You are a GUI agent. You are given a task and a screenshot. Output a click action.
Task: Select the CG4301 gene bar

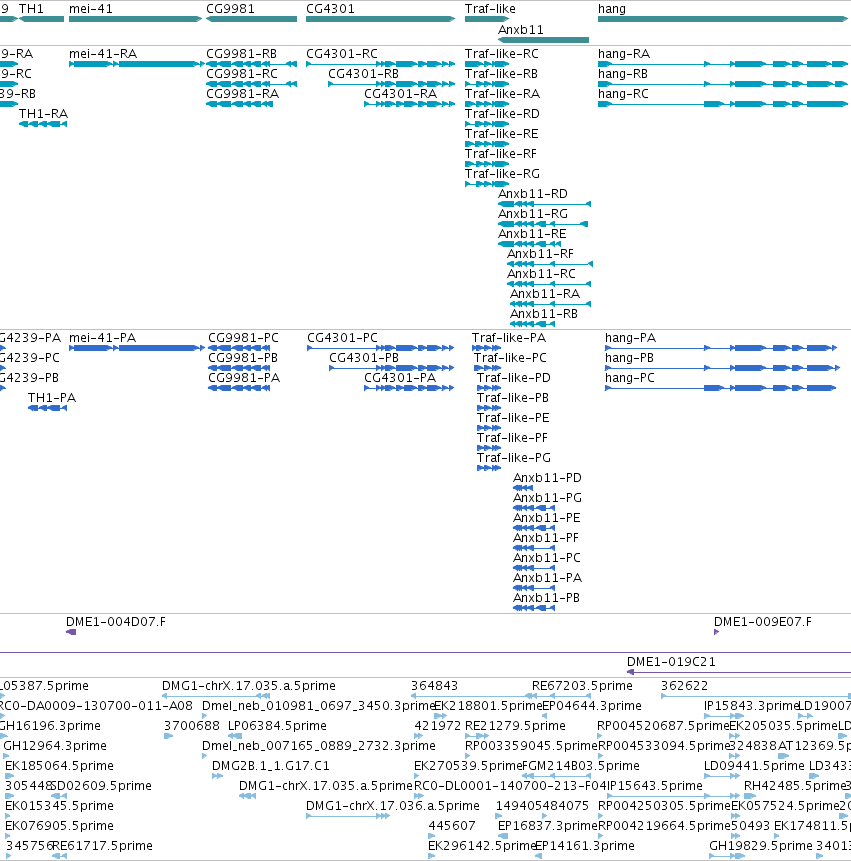(380, 19)
